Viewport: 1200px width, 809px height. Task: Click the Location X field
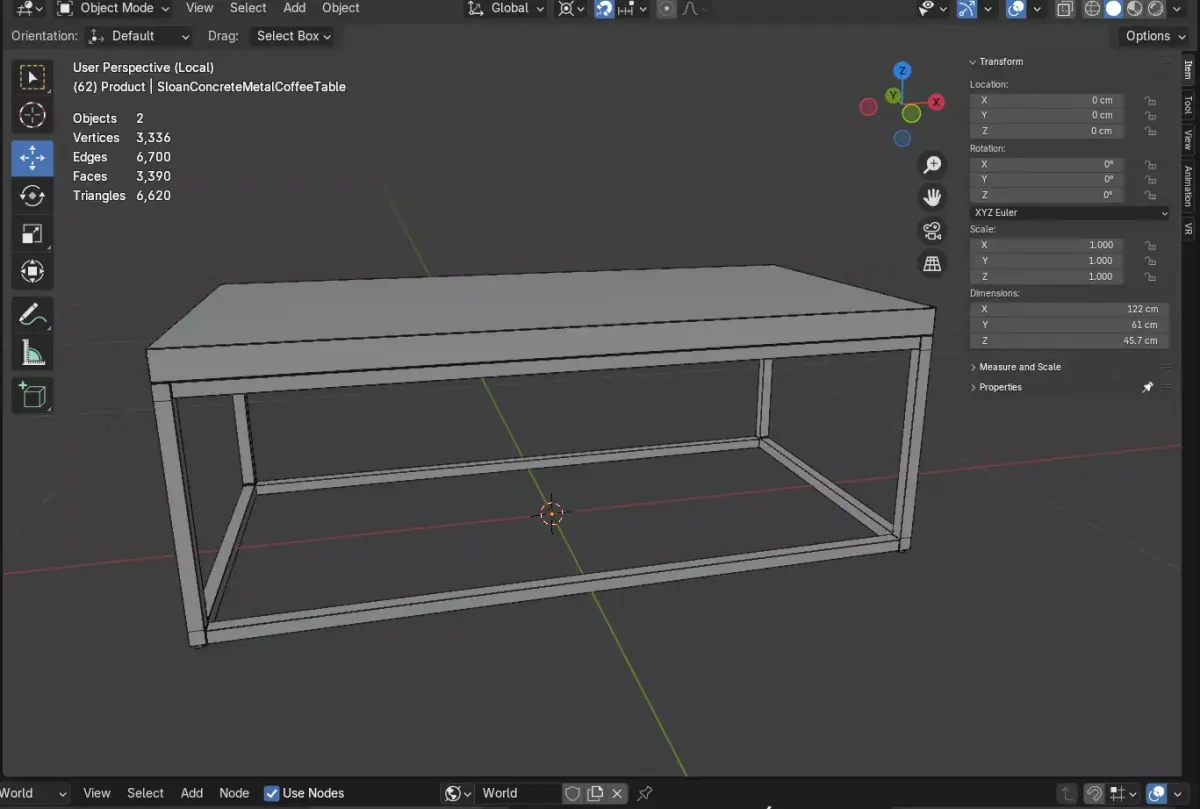1047,100
